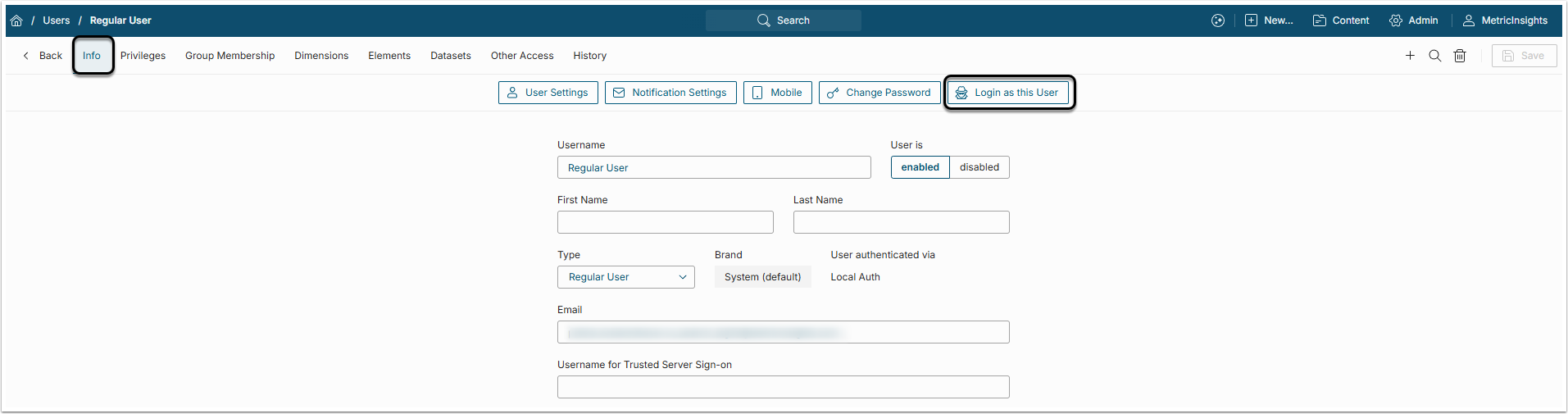Open the Group Membership tab
The height and width of the screenshot is (414, 1568).
230,56
